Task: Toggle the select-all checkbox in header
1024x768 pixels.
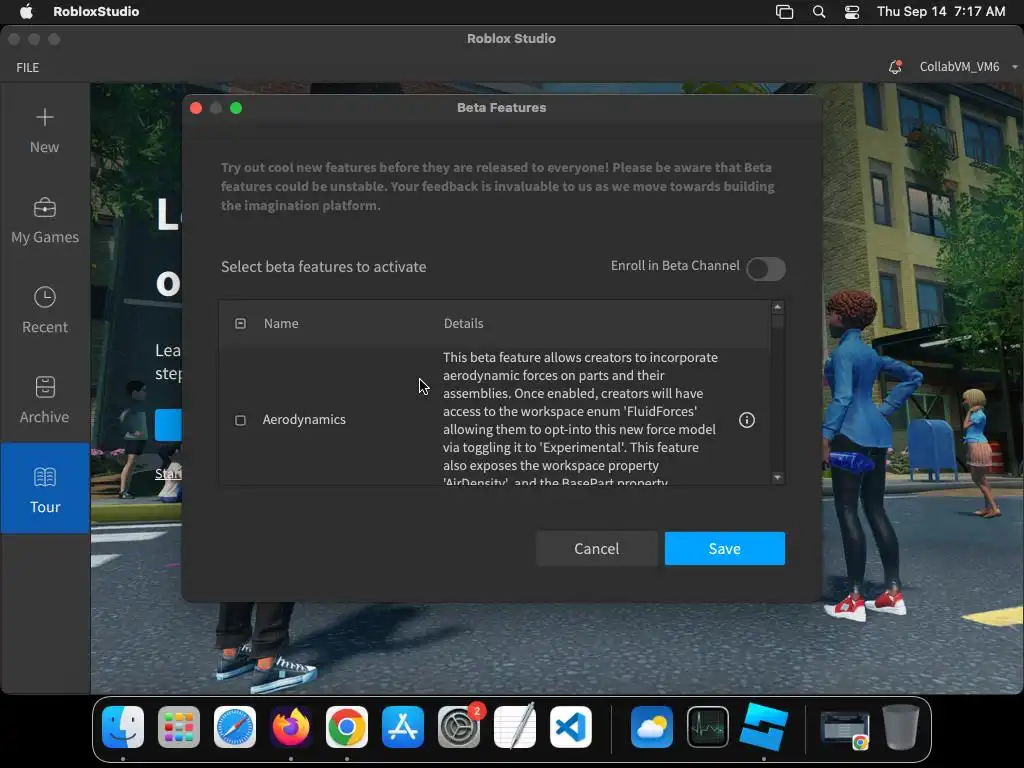Action: (x=240, y=323)
